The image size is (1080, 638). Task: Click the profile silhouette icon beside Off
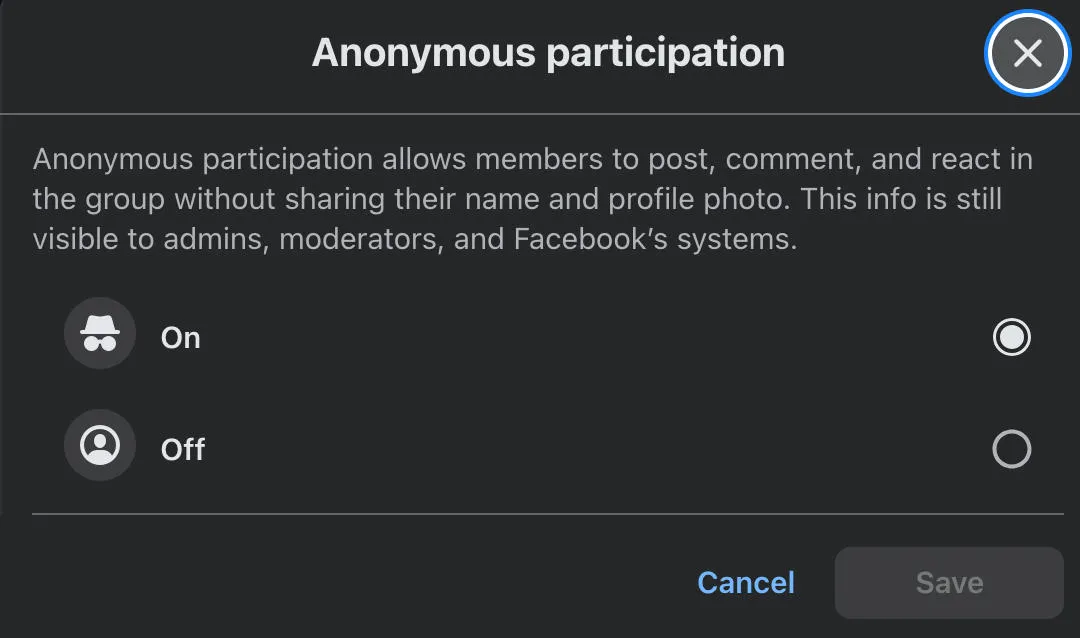click(100, 445)
